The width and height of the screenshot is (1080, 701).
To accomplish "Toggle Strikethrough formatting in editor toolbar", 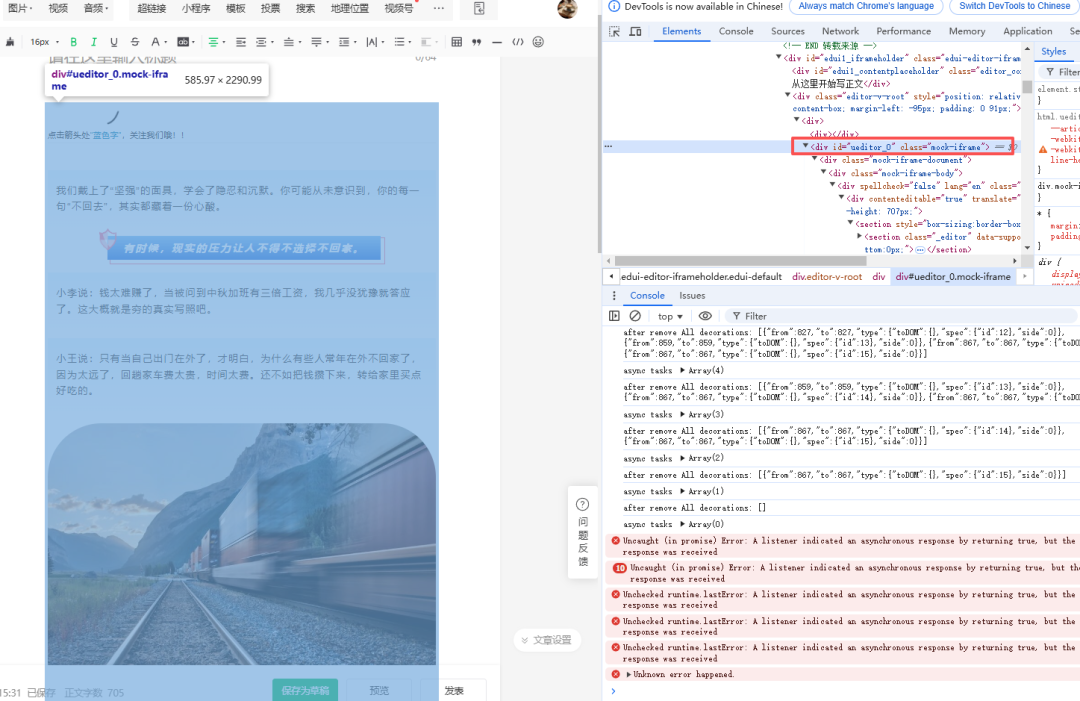I will point(134,42).
